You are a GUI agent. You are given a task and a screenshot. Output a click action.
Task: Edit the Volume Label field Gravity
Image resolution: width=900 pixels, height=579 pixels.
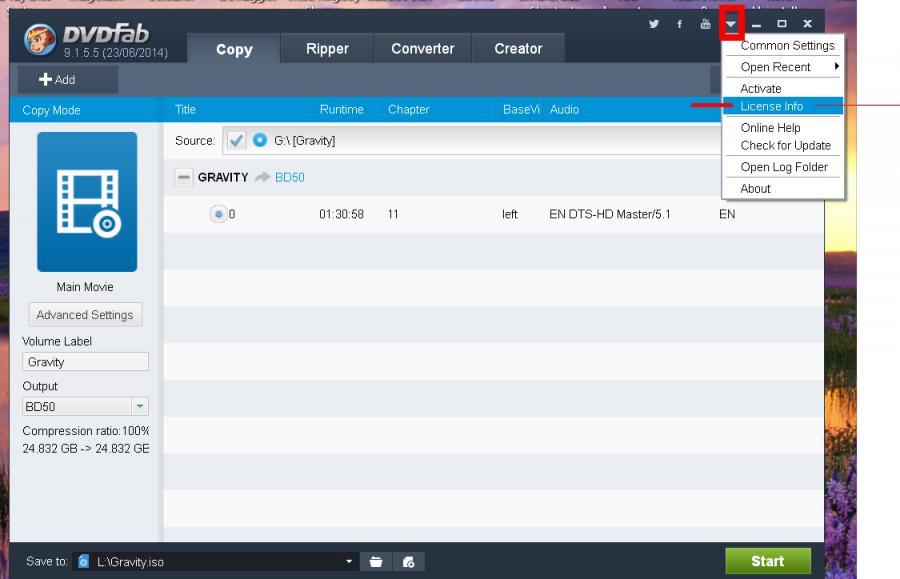86,362
